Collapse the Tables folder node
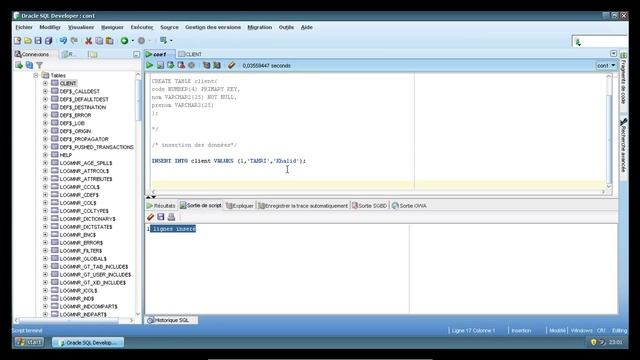This screenshot has width=640, height=360. pyautogui.click(x=36, y=76)
